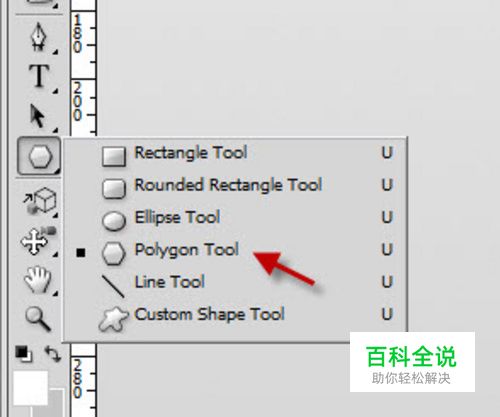Screen dimensions: 500x417
Task: Choose Polygon Tool from flyout
Action: [235, 250]
